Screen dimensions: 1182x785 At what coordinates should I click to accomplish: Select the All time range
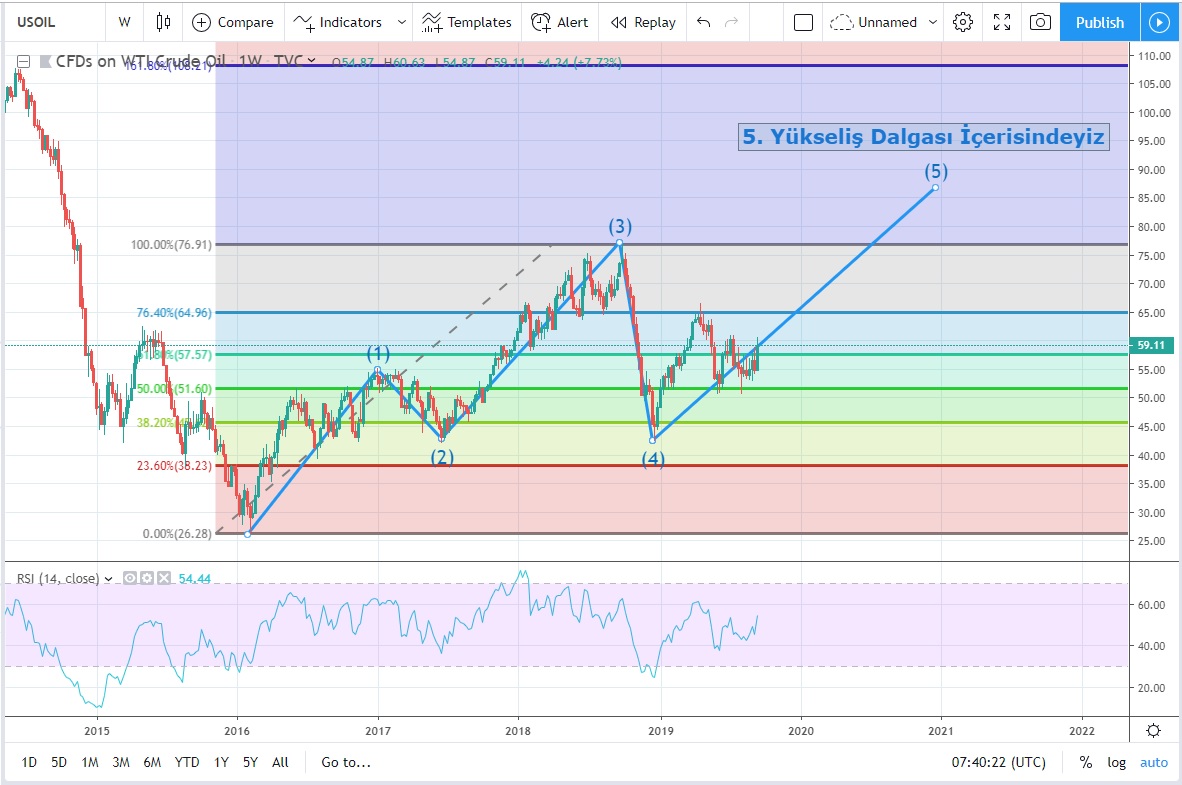coord(280,762)
